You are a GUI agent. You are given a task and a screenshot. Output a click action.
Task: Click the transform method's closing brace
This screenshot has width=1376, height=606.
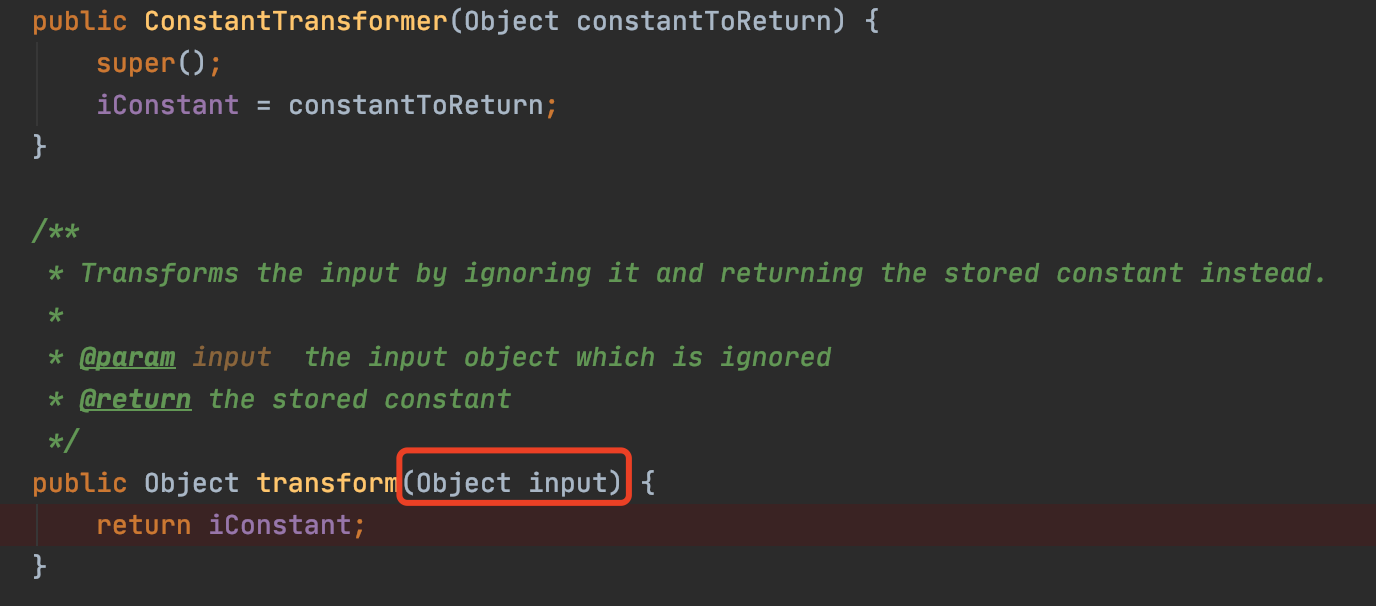[40, 566]
